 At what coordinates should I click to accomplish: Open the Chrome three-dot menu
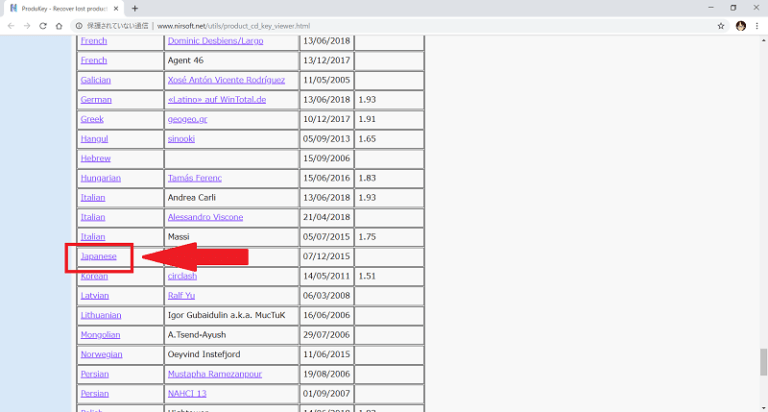click(758, 26)
